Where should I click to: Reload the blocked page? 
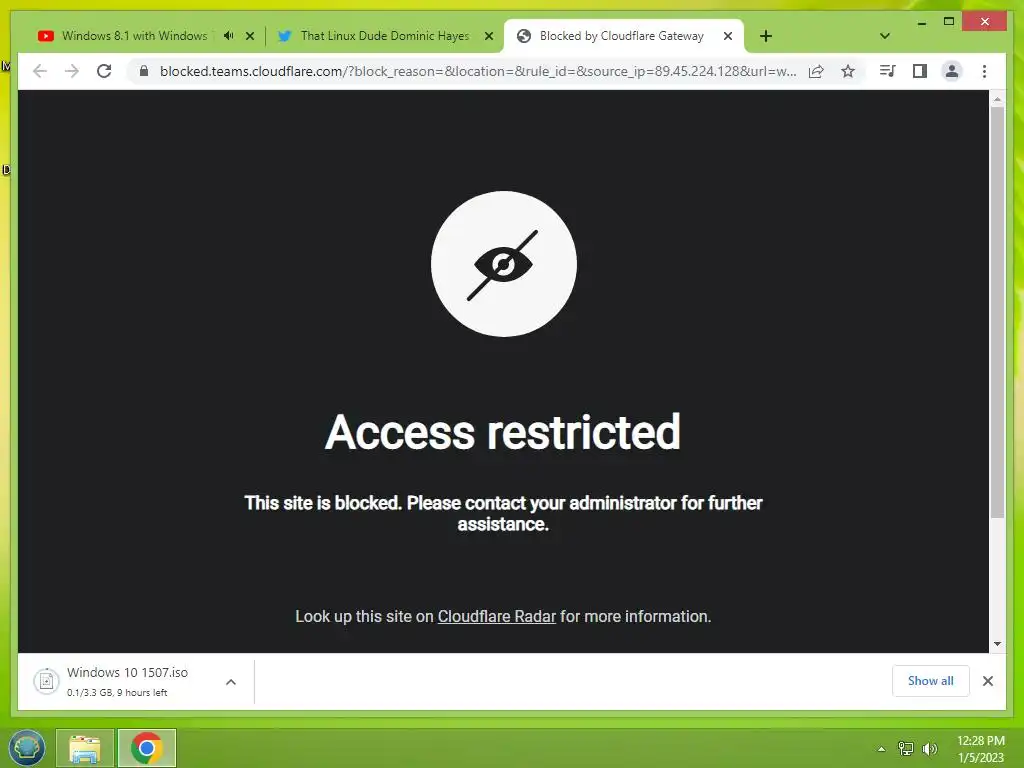point(104,71)
